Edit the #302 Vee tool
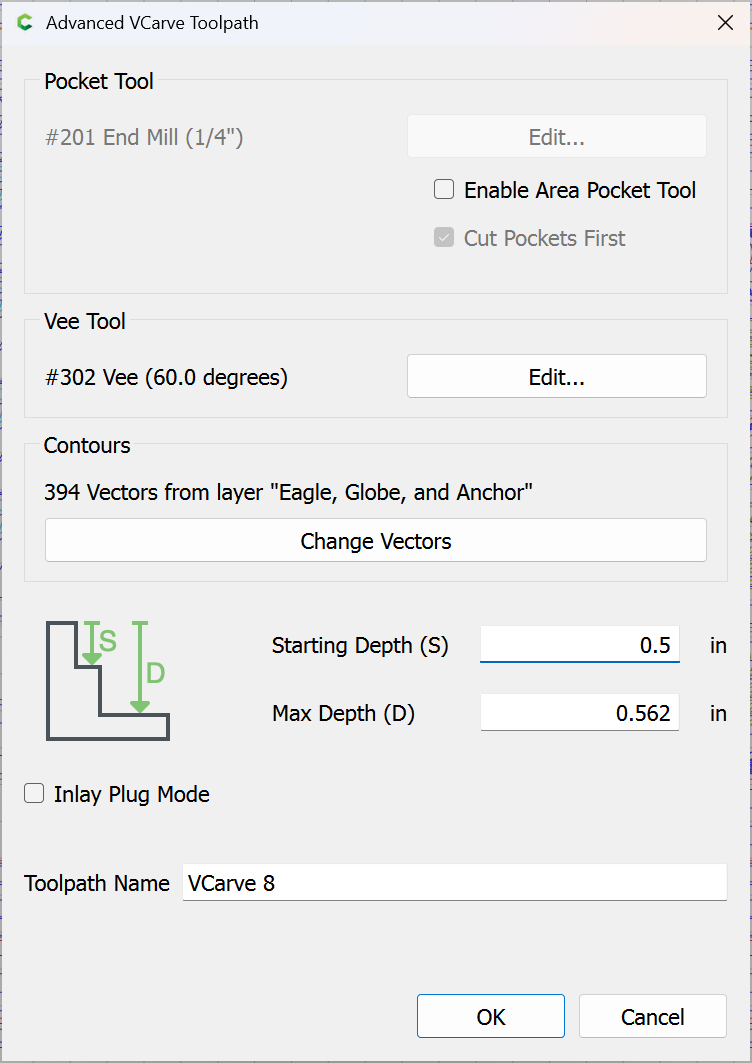The image size is (752, 1063). click(x=556, y=377)
